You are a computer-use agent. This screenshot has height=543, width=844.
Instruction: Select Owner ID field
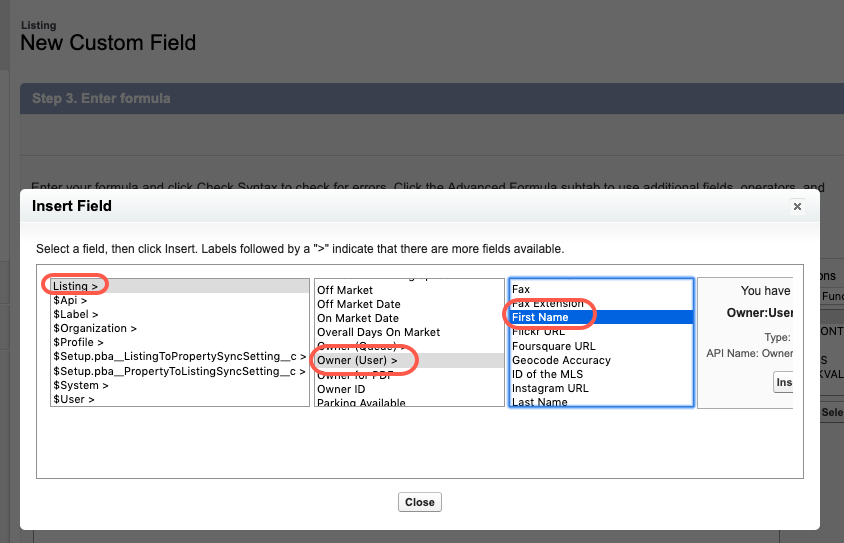coord(409,389)
